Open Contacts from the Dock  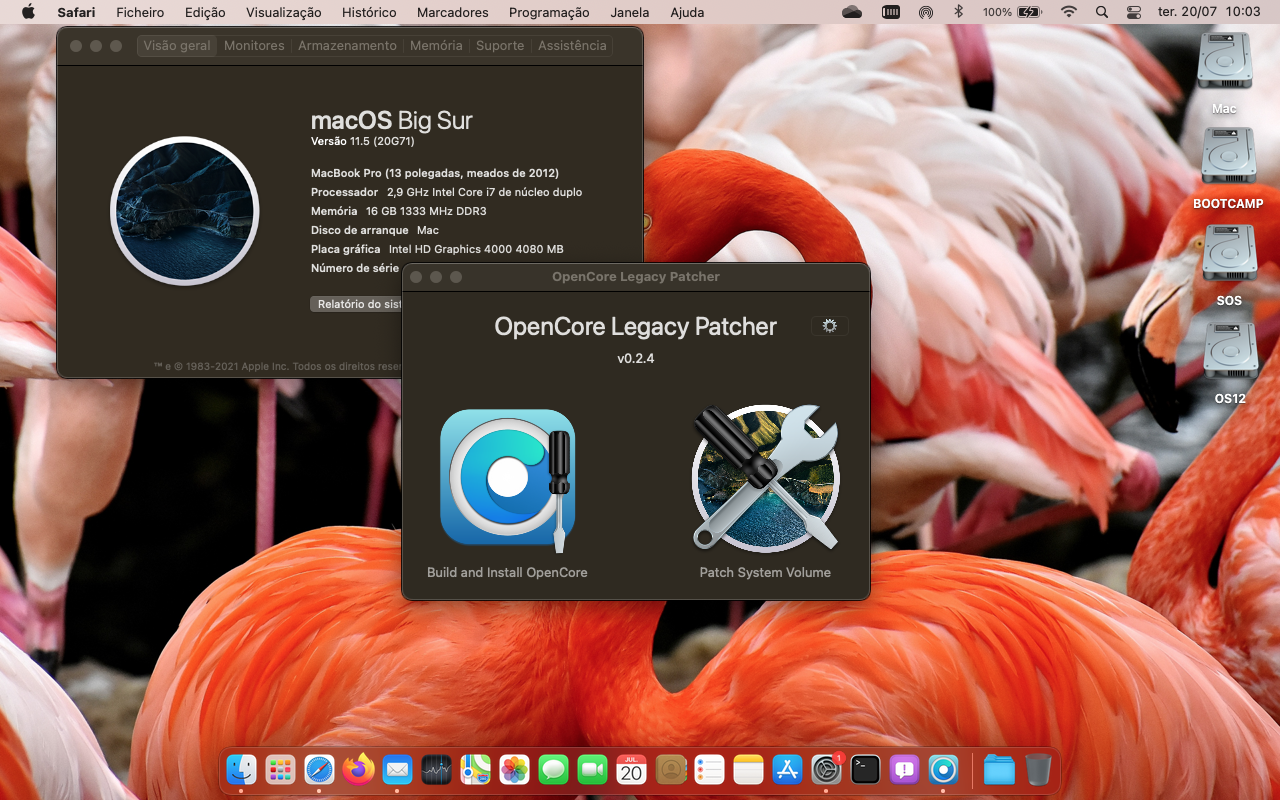coord(670,769)
